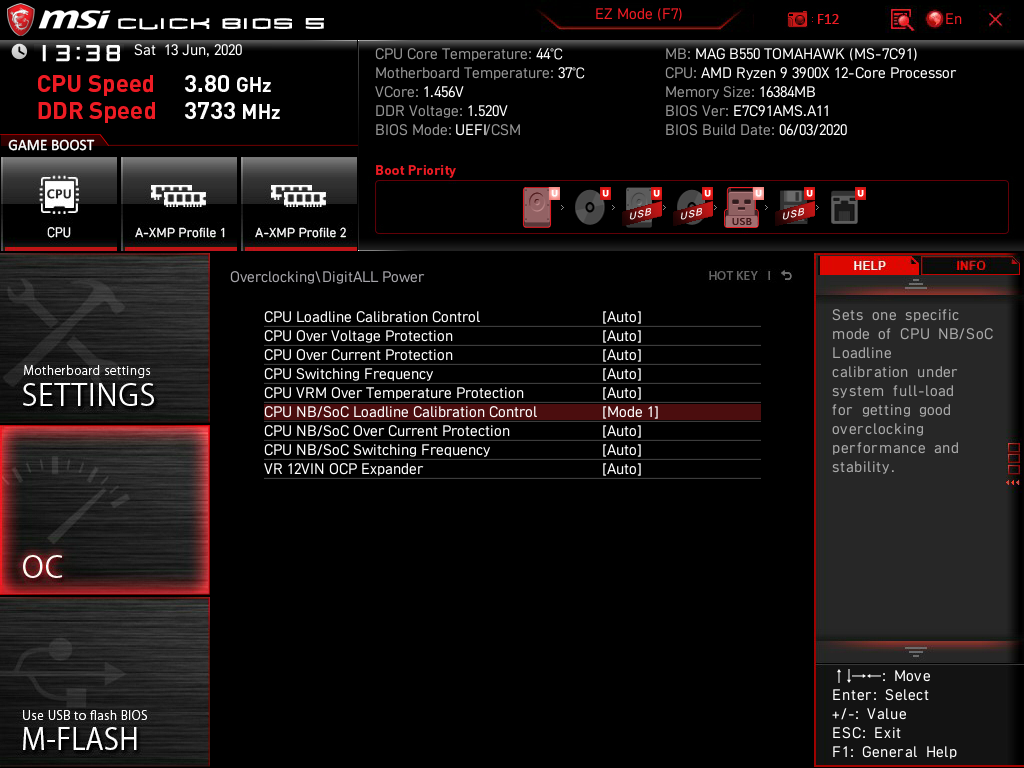Open CPU NB/SoC Over Current Protection value
Image resolution: width=1024 pixels, height=768 pixels.
pos(622,431)
